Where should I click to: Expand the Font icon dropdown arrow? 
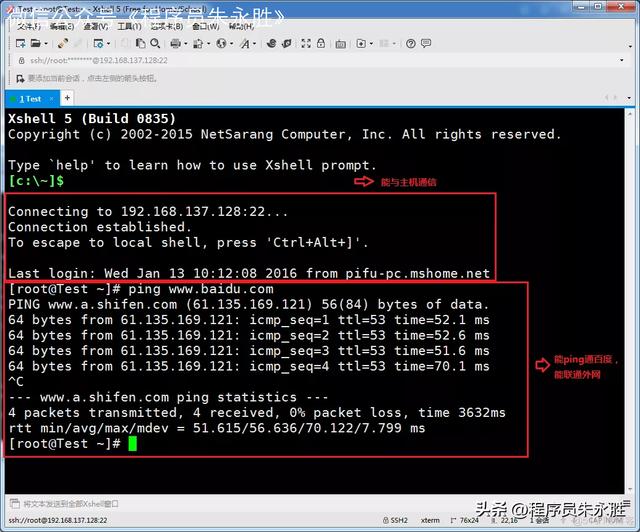click(255, 43)
